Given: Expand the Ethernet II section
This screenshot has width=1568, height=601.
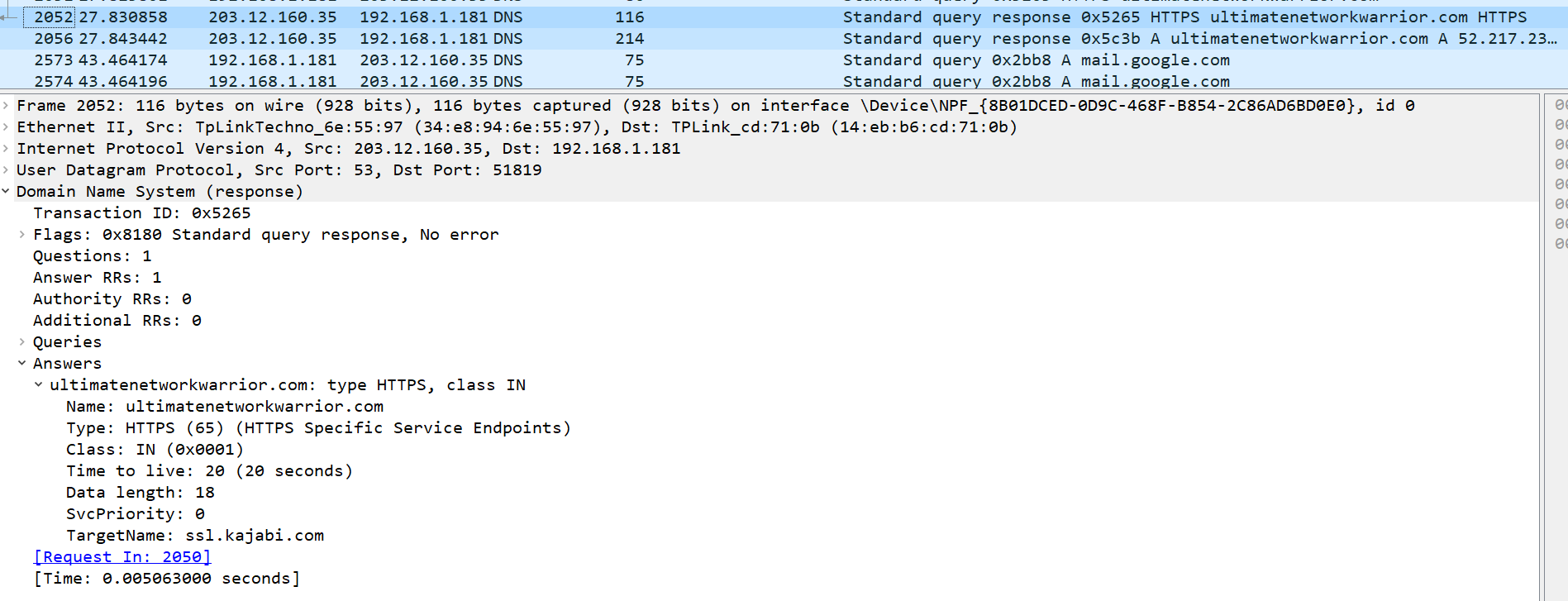Looking at the screenshot, I should click(6, 127).
